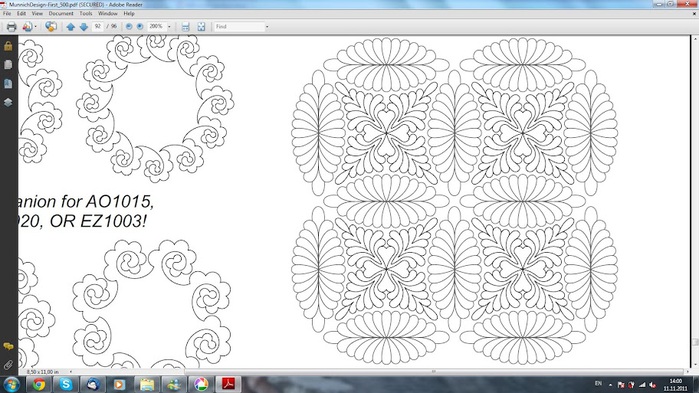Open the Document menu

click(x=61, y=14)
